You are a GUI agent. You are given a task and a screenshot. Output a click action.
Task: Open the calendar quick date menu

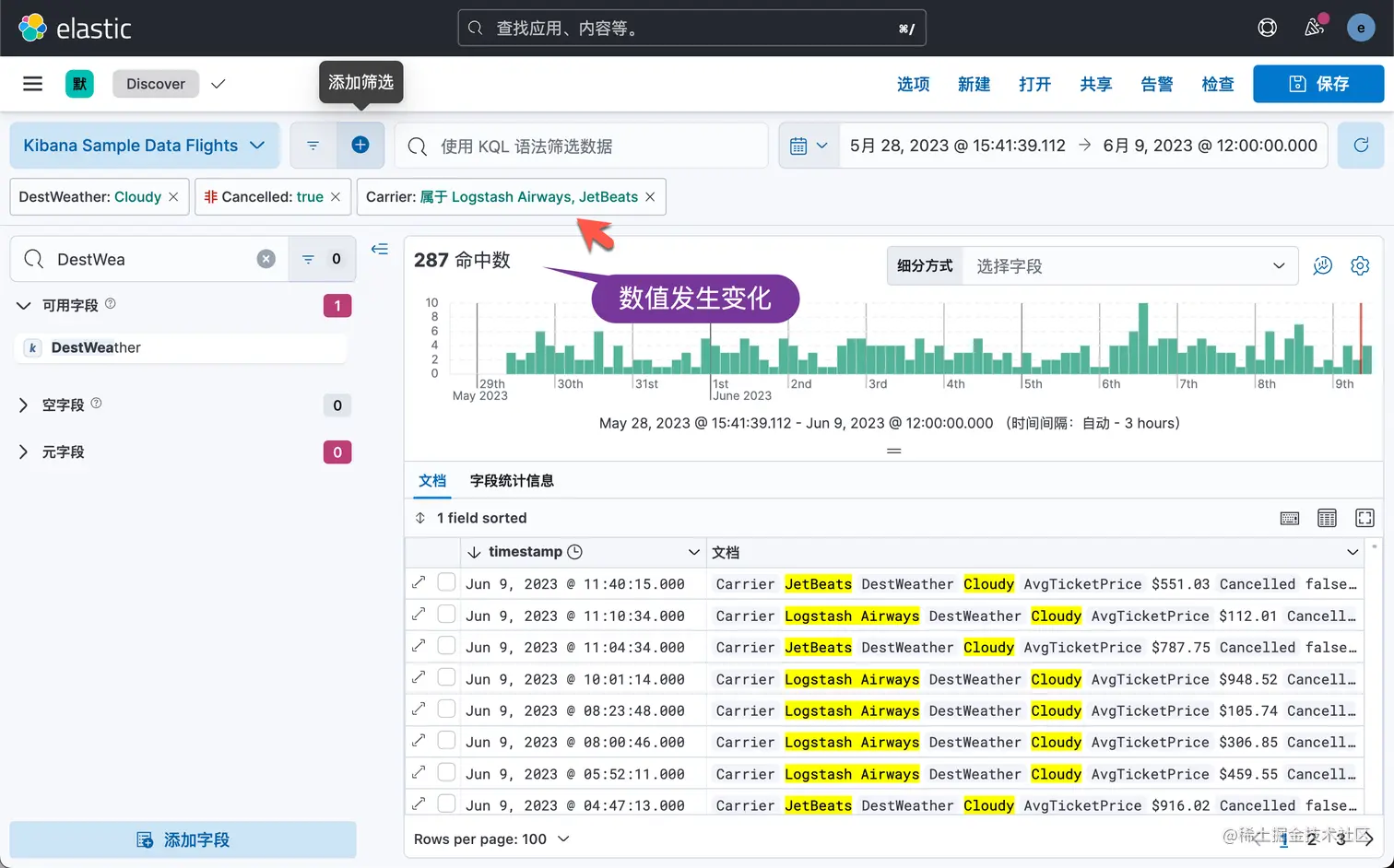[809, 146]
